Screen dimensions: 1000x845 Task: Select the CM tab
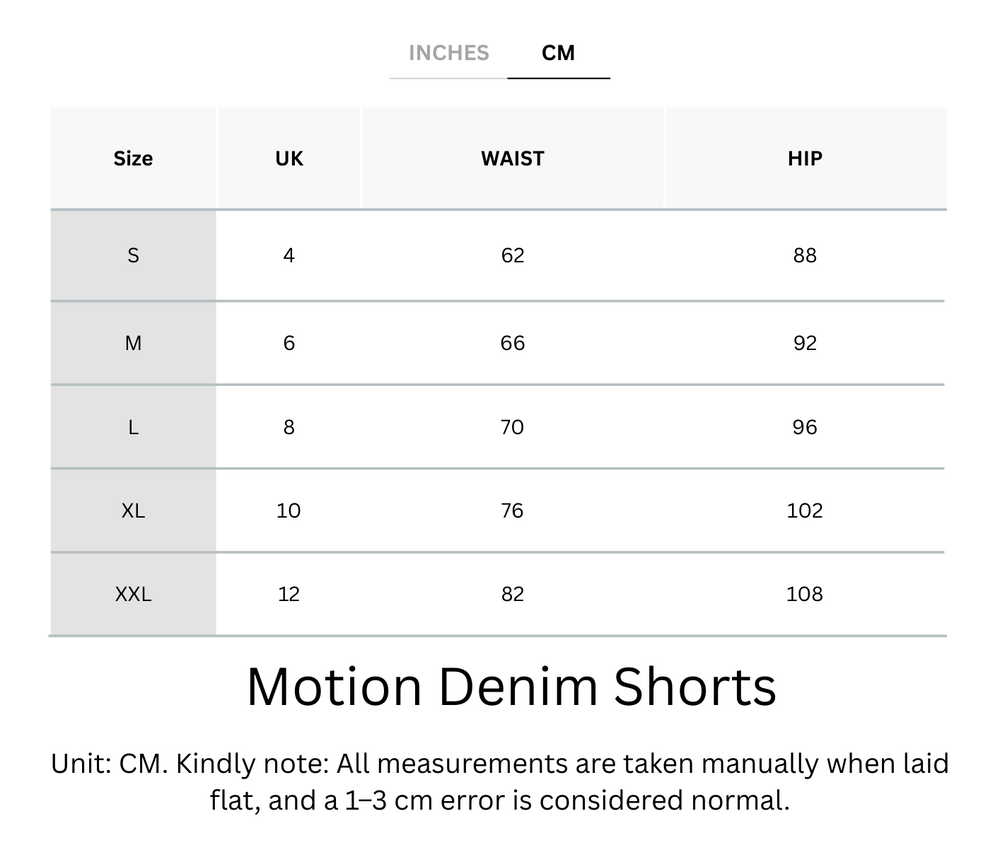click(559, 53)
